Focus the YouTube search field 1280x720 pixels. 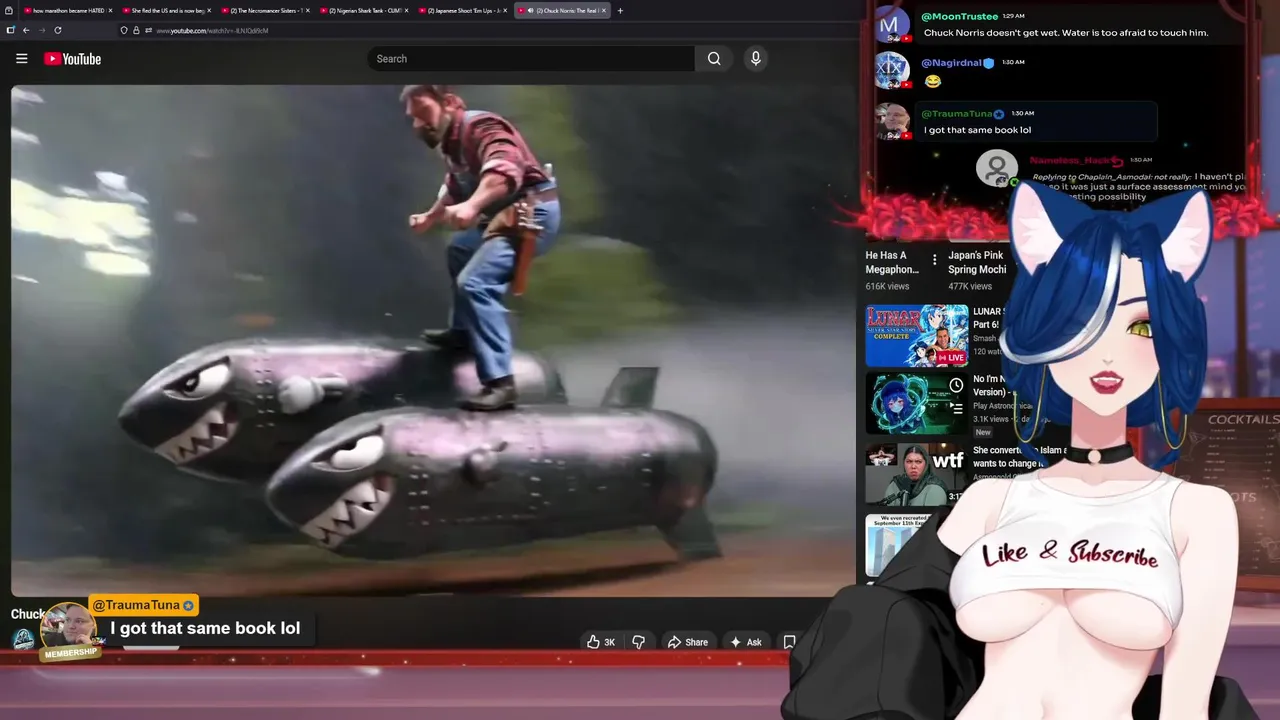tap(531, 59)
